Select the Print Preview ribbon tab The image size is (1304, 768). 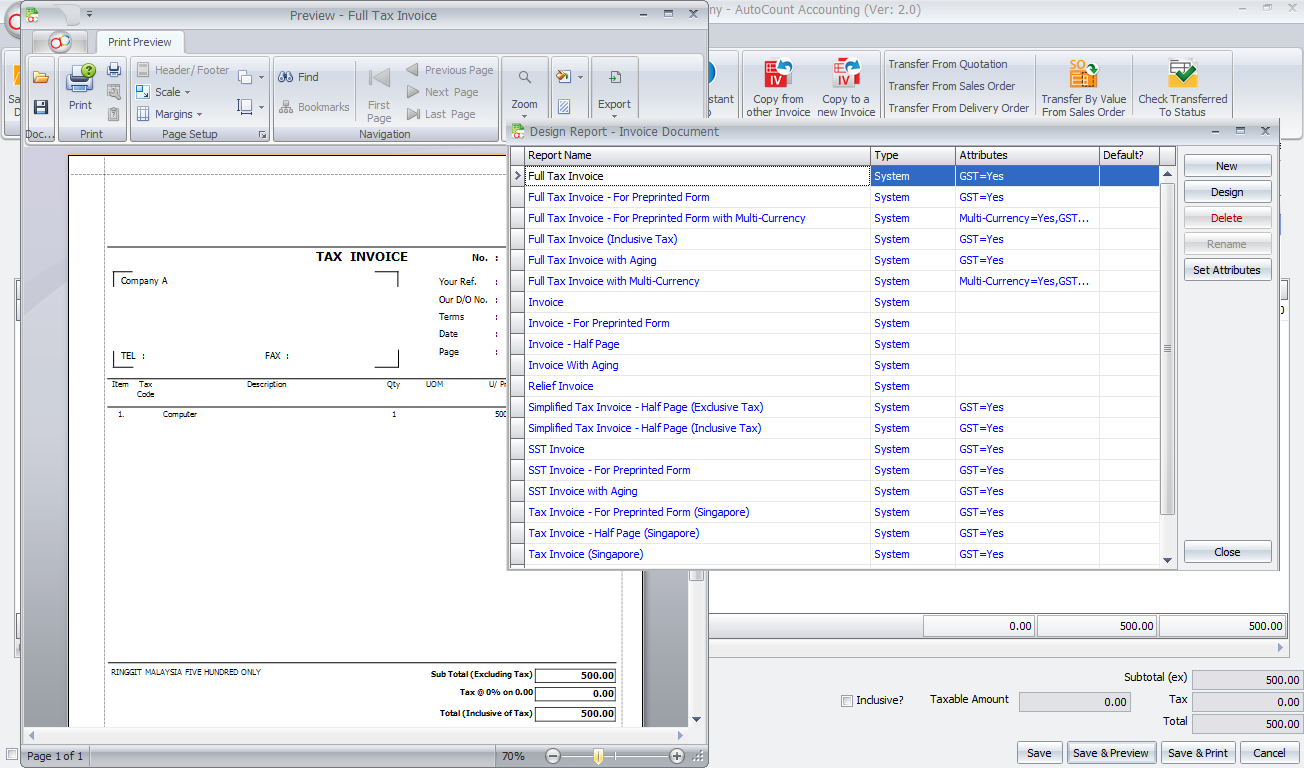(140, 42)
